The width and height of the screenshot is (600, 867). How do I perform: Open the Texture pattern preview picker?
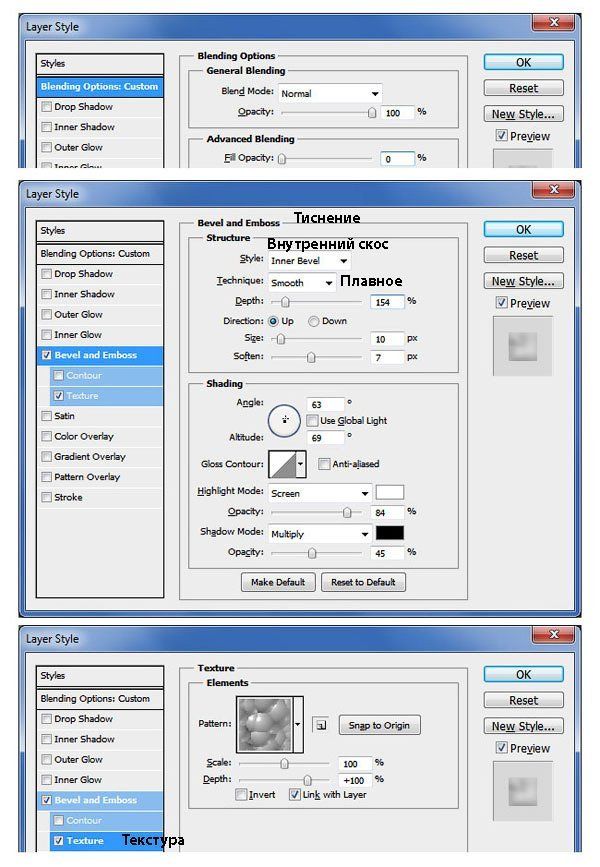264,724
